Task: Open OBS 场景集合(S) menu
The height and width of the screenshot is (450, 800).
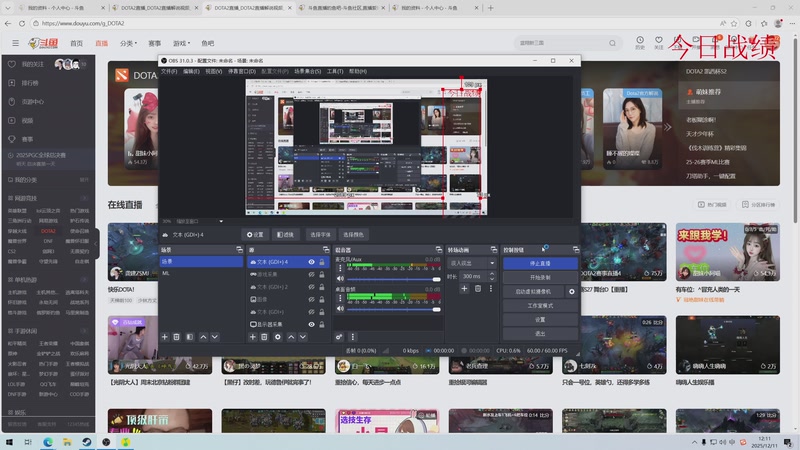Action: (308, 71)
